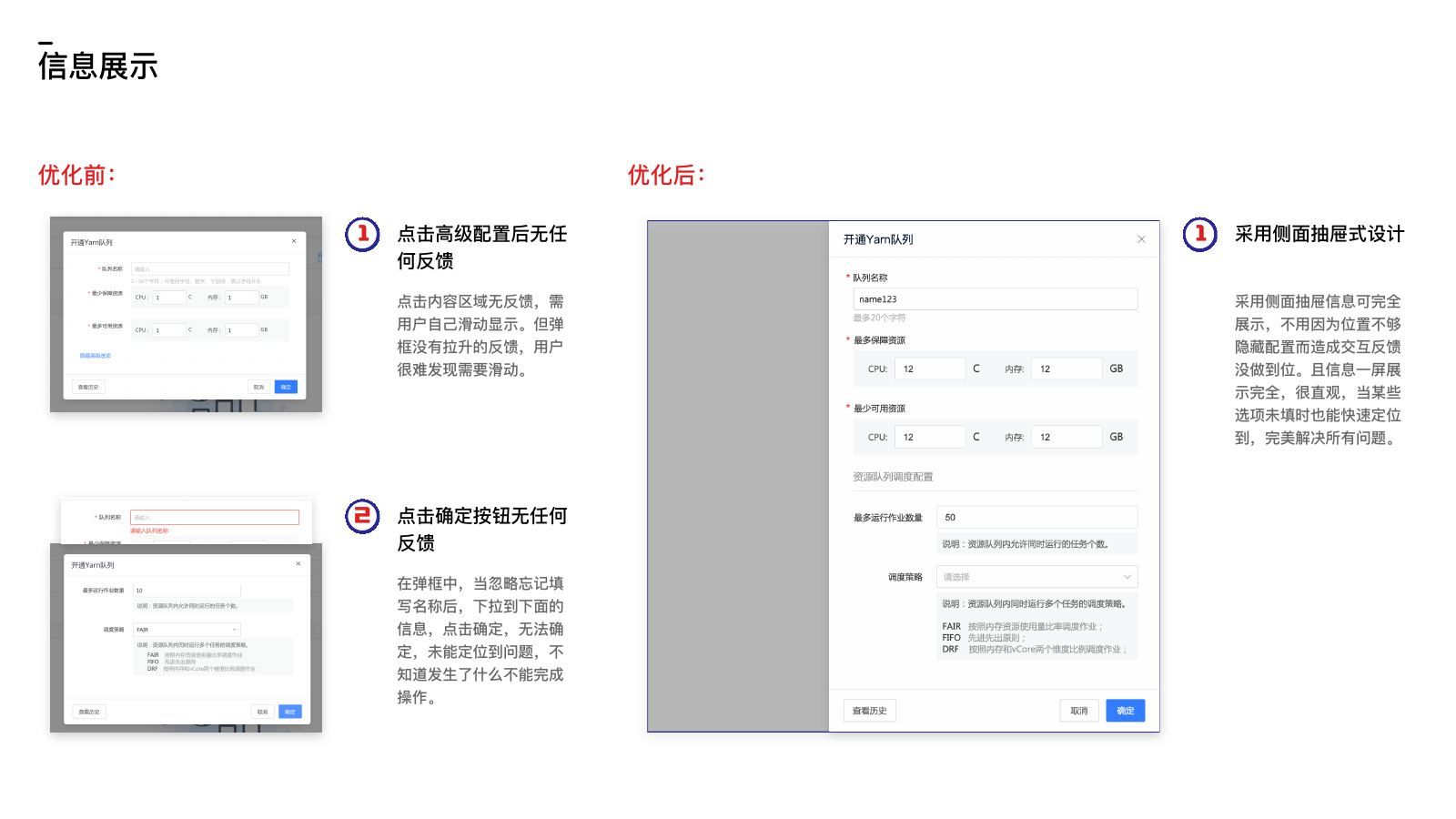Click the 资源队列调度配置 section label

(893, 477)
